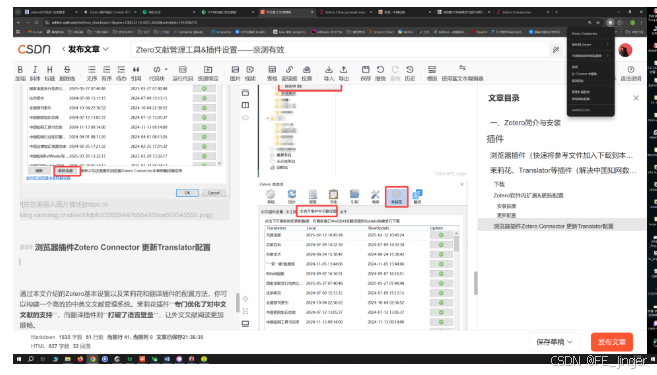Jump to Zotero软件内扩展&更新配置 outline entry
The image size is (657, 375).
[528, 195]
